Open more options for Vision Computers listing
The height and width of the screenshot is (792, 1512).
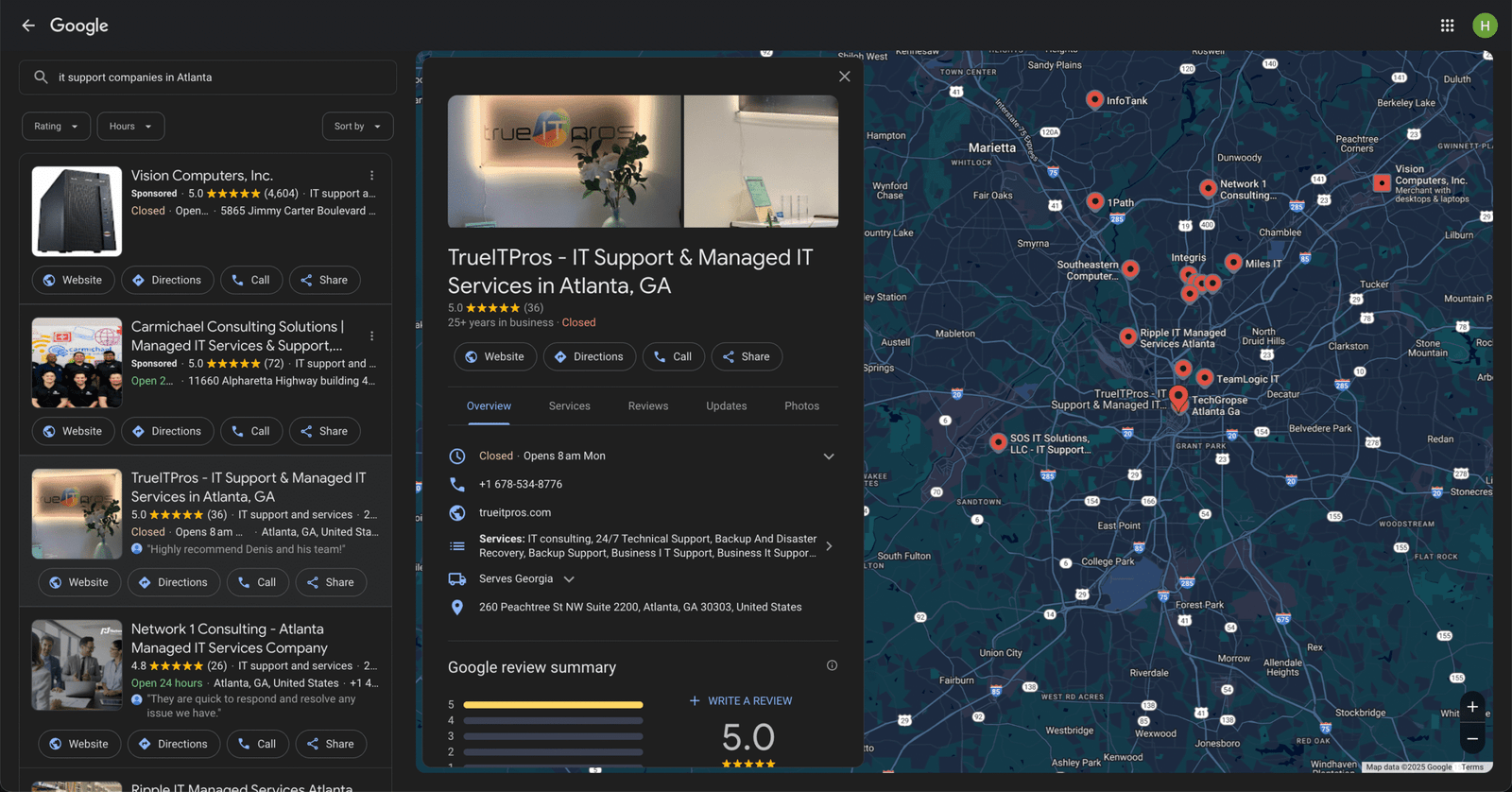(372, 176)
